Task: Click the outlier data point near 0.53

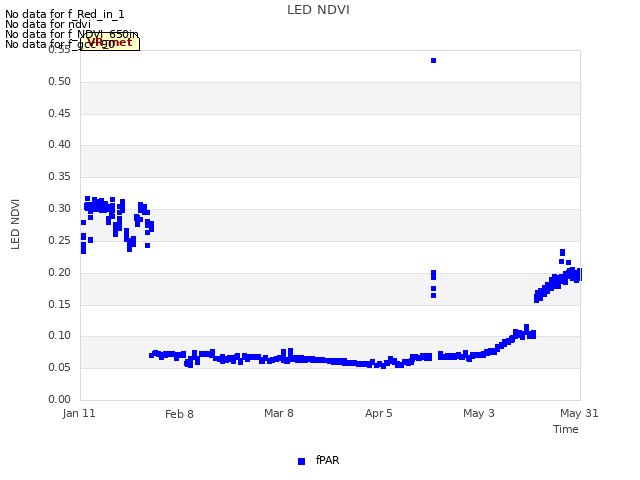Action: pos(433,60)
